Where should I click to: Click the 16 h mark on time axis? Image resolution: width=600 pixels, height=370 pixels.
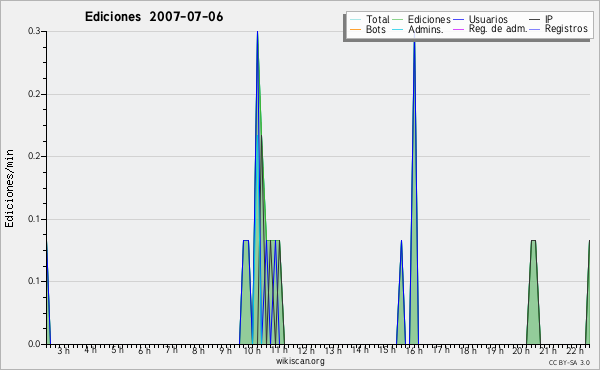pyautogui.click(x=414, y=350)
